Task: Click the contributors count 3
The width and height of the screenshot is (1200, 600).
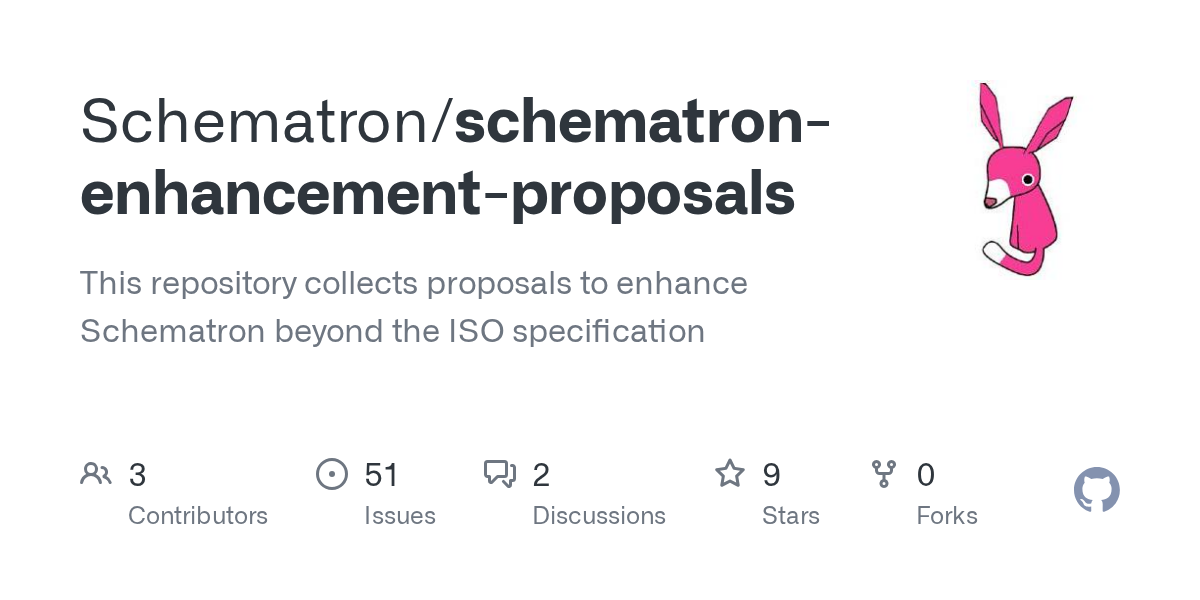Action: [x=138, y=475]
